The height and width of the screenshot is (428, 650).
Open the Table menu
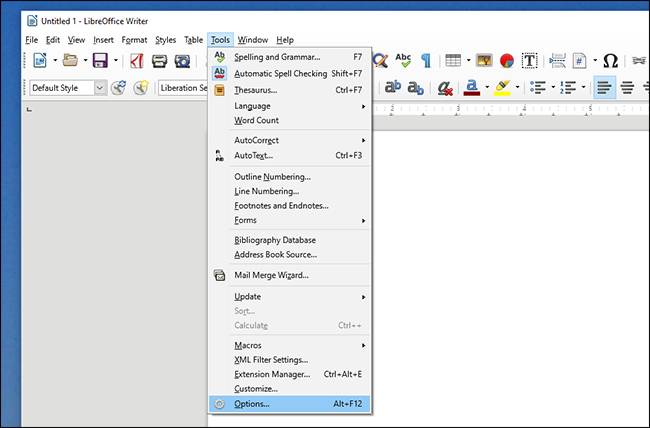click(194, 40)
